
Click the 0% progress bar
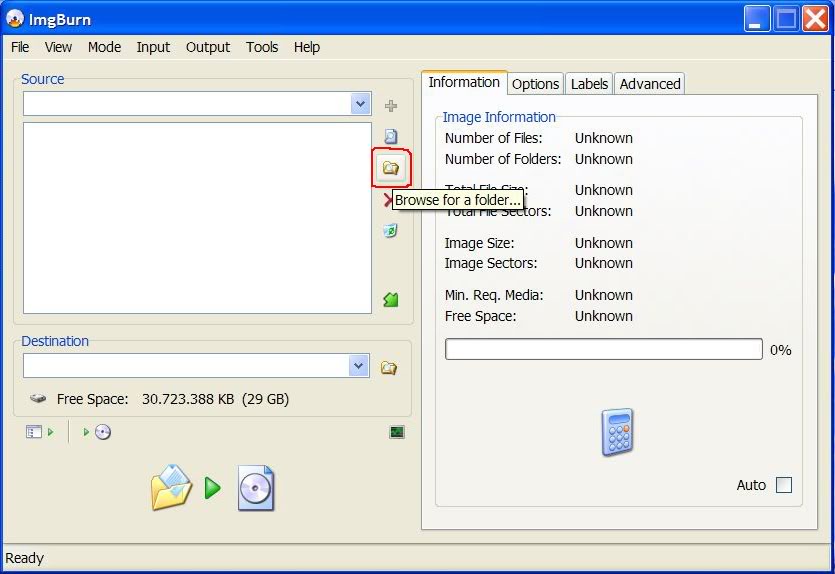pyautogui.click(x=603, y=349)
